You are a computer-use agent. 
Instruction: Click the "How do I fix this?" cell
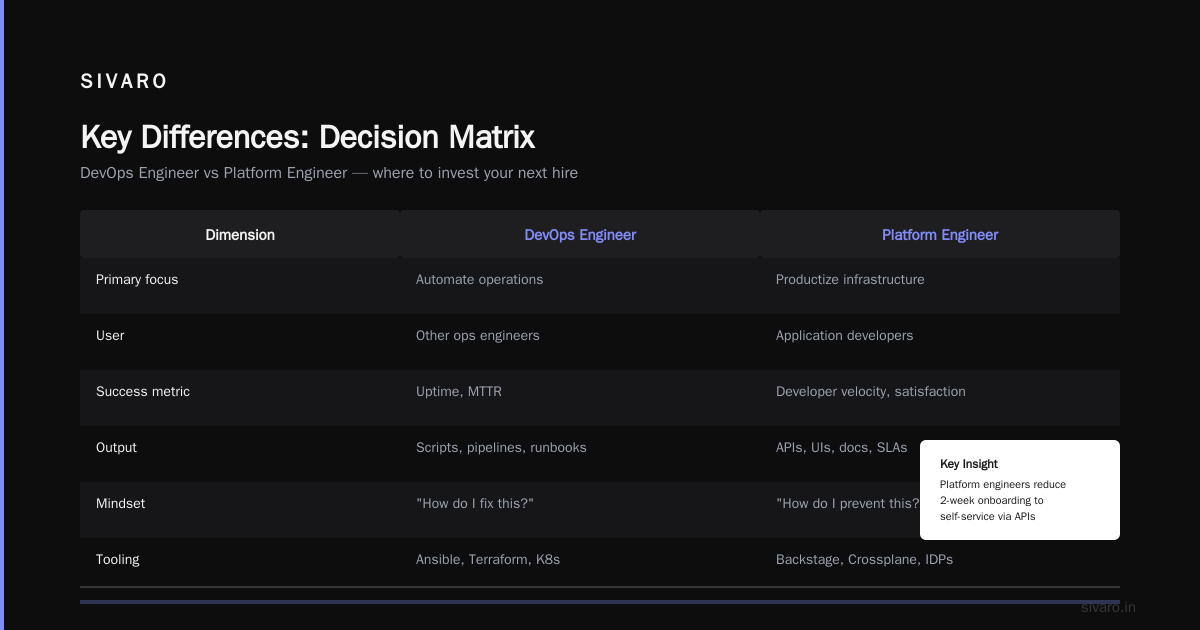tap(475, 504)
